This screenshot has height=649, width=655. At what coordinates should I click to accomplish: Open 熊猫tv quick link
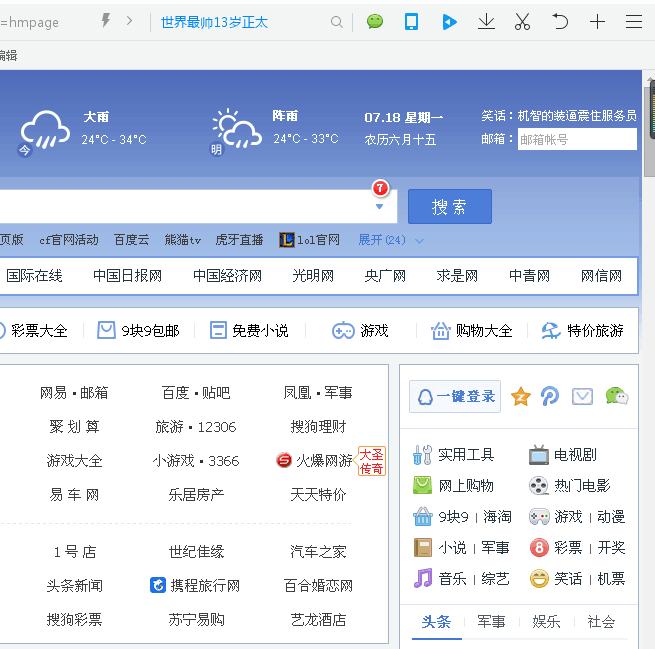point(183,240)
